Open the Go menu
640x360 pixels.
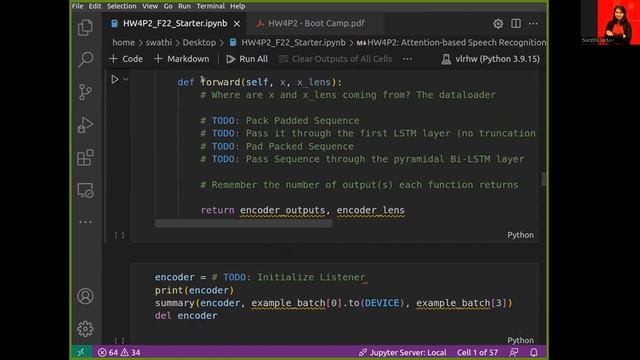[168, 6]
